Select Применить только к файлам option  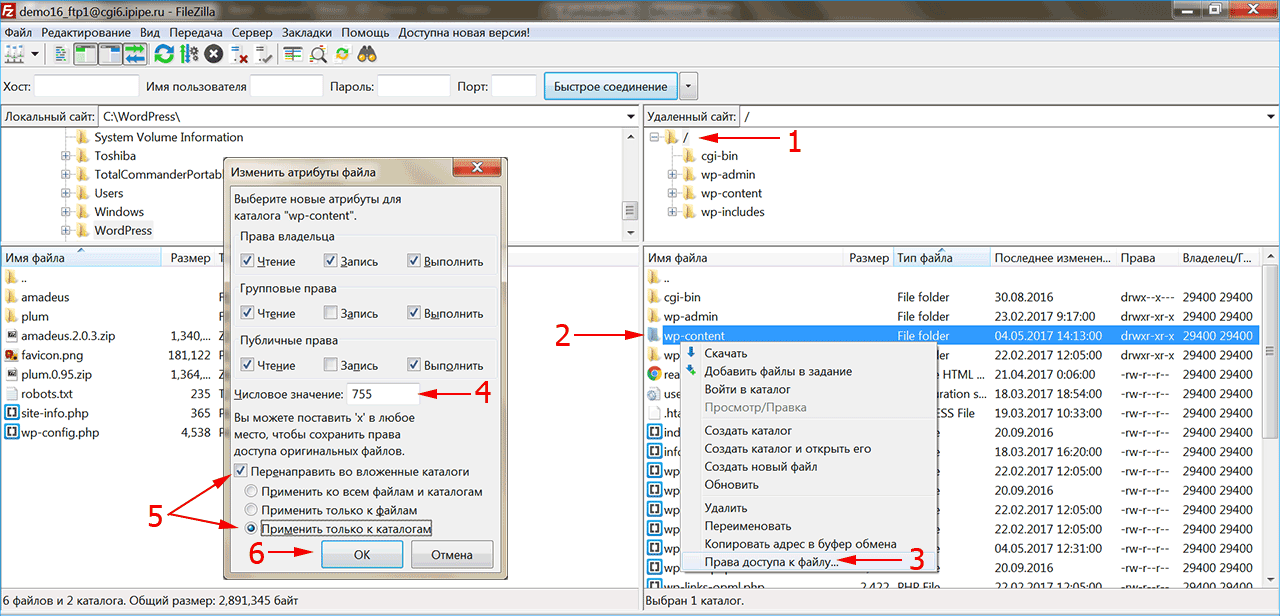point(251,510)
